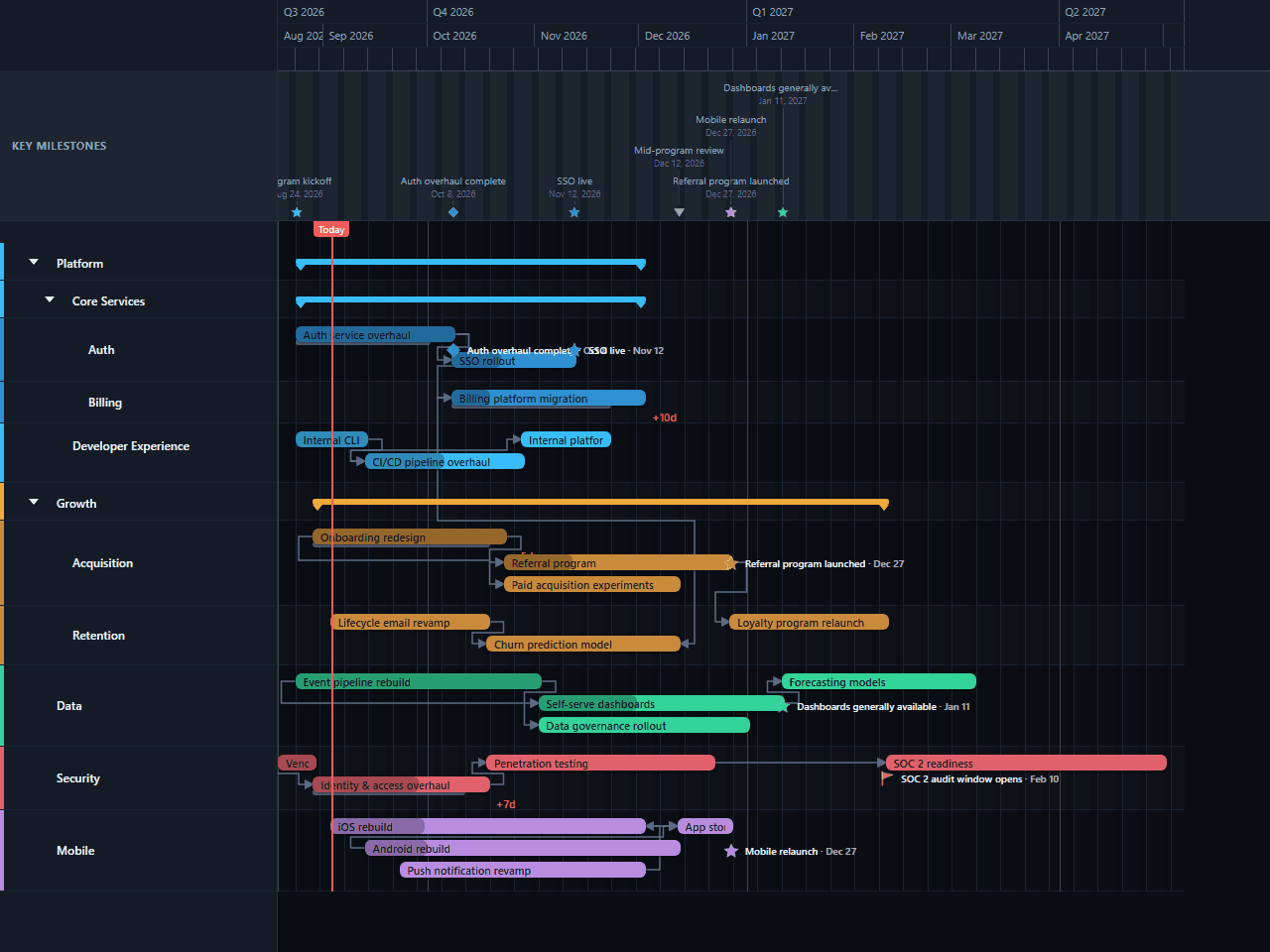Image resolution: width=1270 pixels, height=952 pixels.
Task: Select the Q2 2027 quarter header
Action: pos(1085,12)
